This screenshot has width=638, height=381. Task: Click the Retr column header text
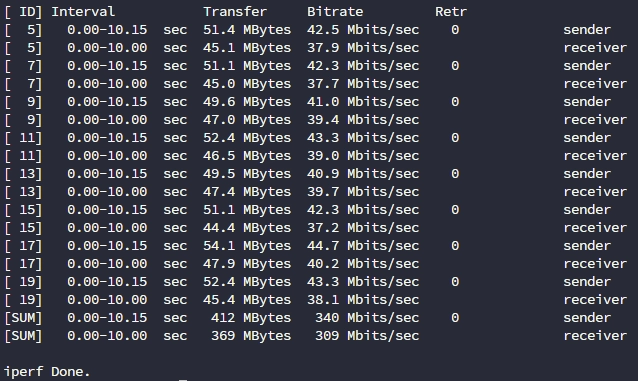[x=451, y=11]
